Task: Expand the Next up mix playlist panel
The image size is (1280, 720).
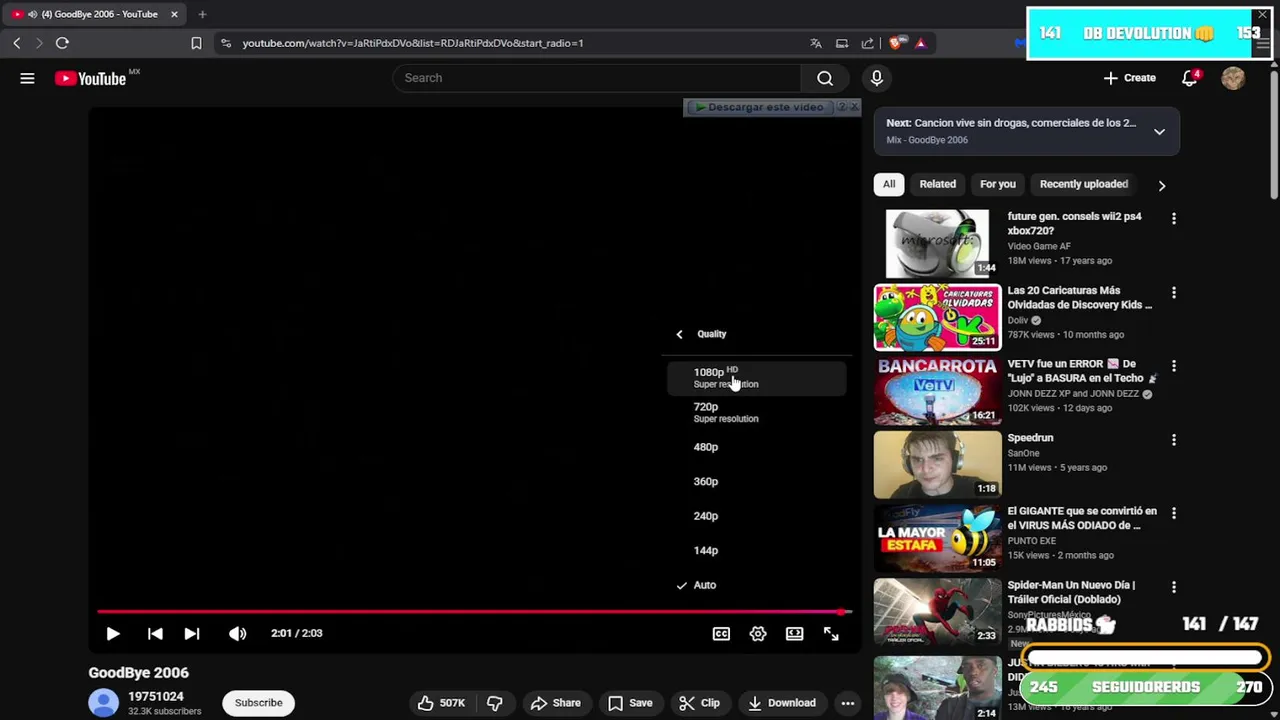Action: pyautogui.click(x=1159, y=131)
